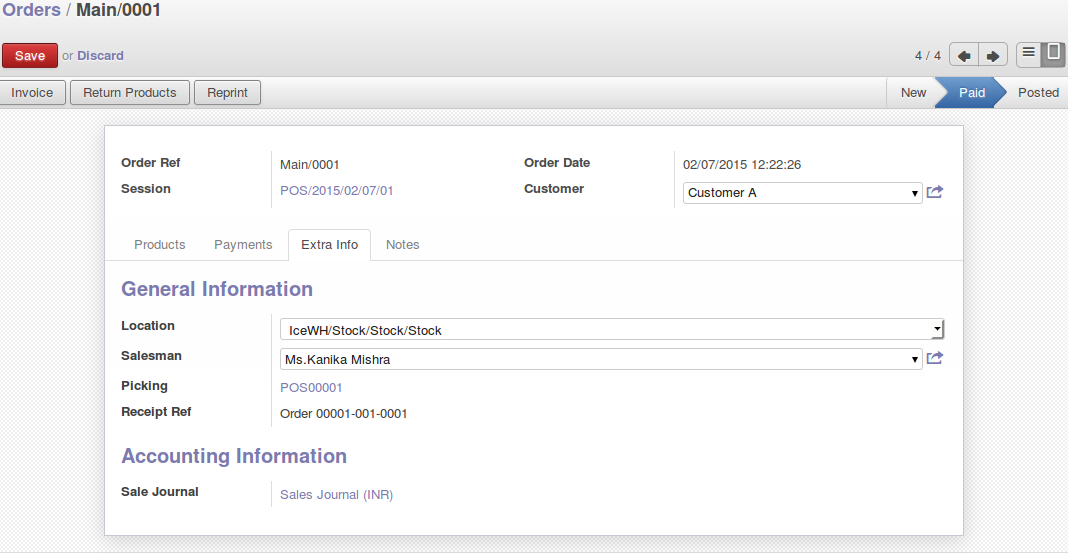Open Sales Journal (INR) link
This screenshot has height=554, width=1068.
336,495
